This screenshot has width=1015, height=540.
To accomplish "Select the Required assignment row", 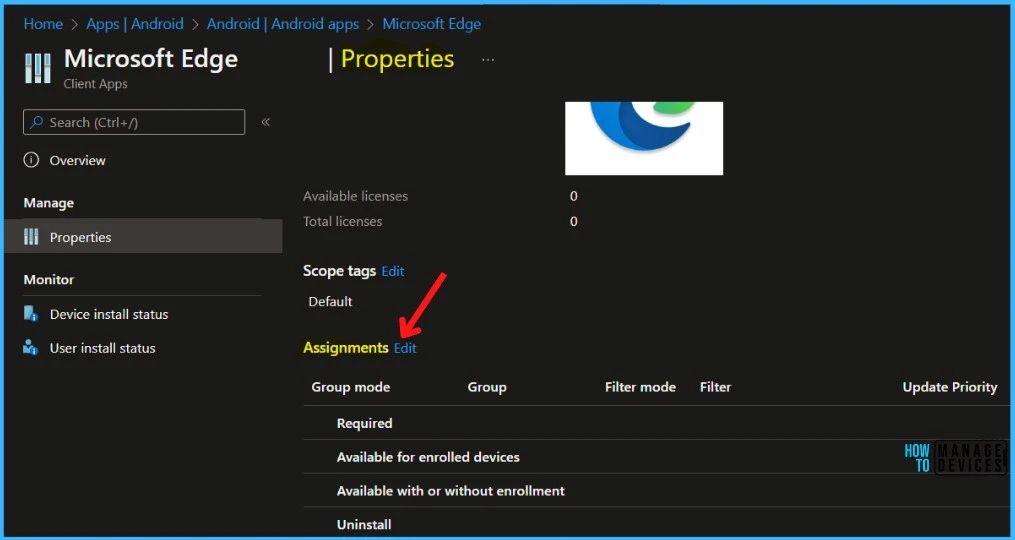I will pyautogui.click(x=656, y=423).
